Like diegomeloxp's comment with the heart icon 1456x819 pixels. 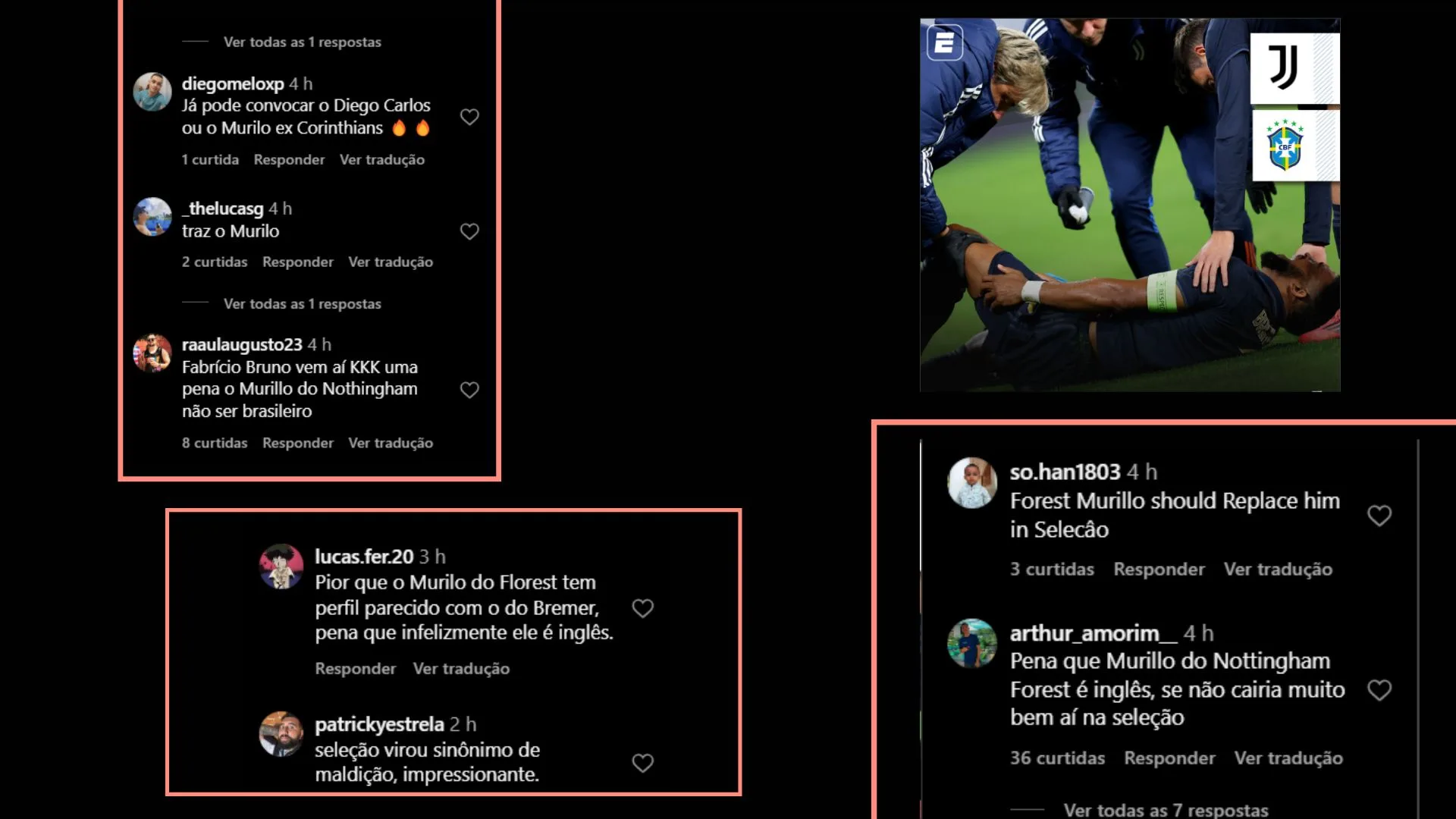coord(469,117)
